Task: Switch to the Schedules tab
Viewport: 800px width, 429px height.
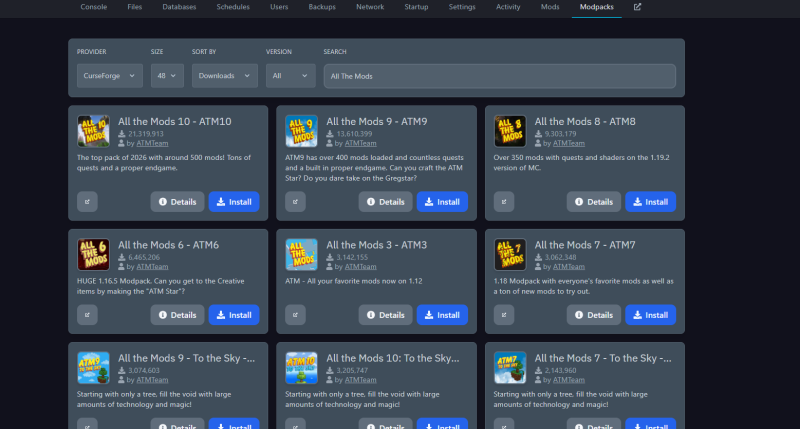Action: pos(233,7)
